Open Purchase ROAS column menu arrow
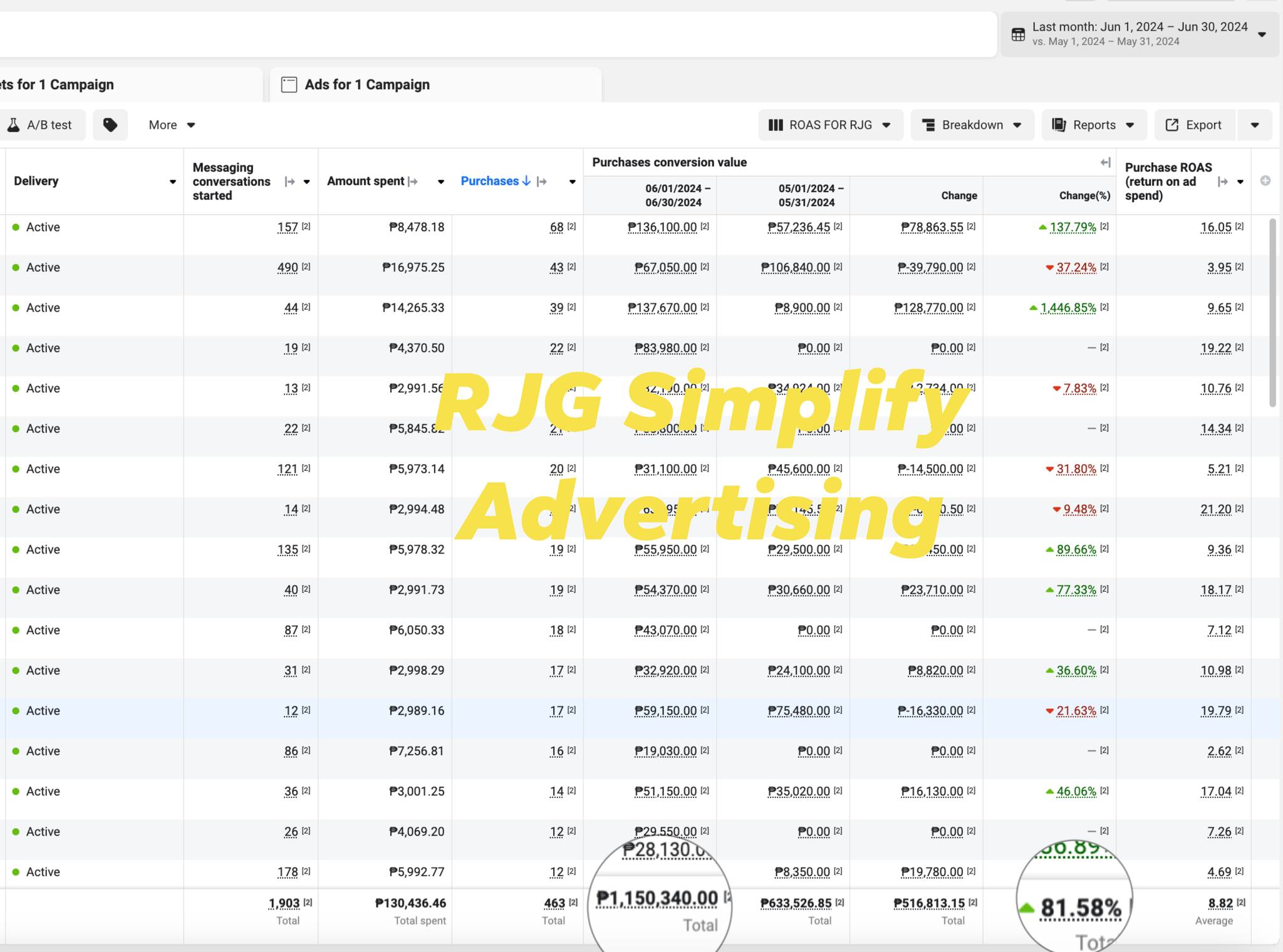1283x952 pixels. pyautogui.click(x=1240, y=182)
